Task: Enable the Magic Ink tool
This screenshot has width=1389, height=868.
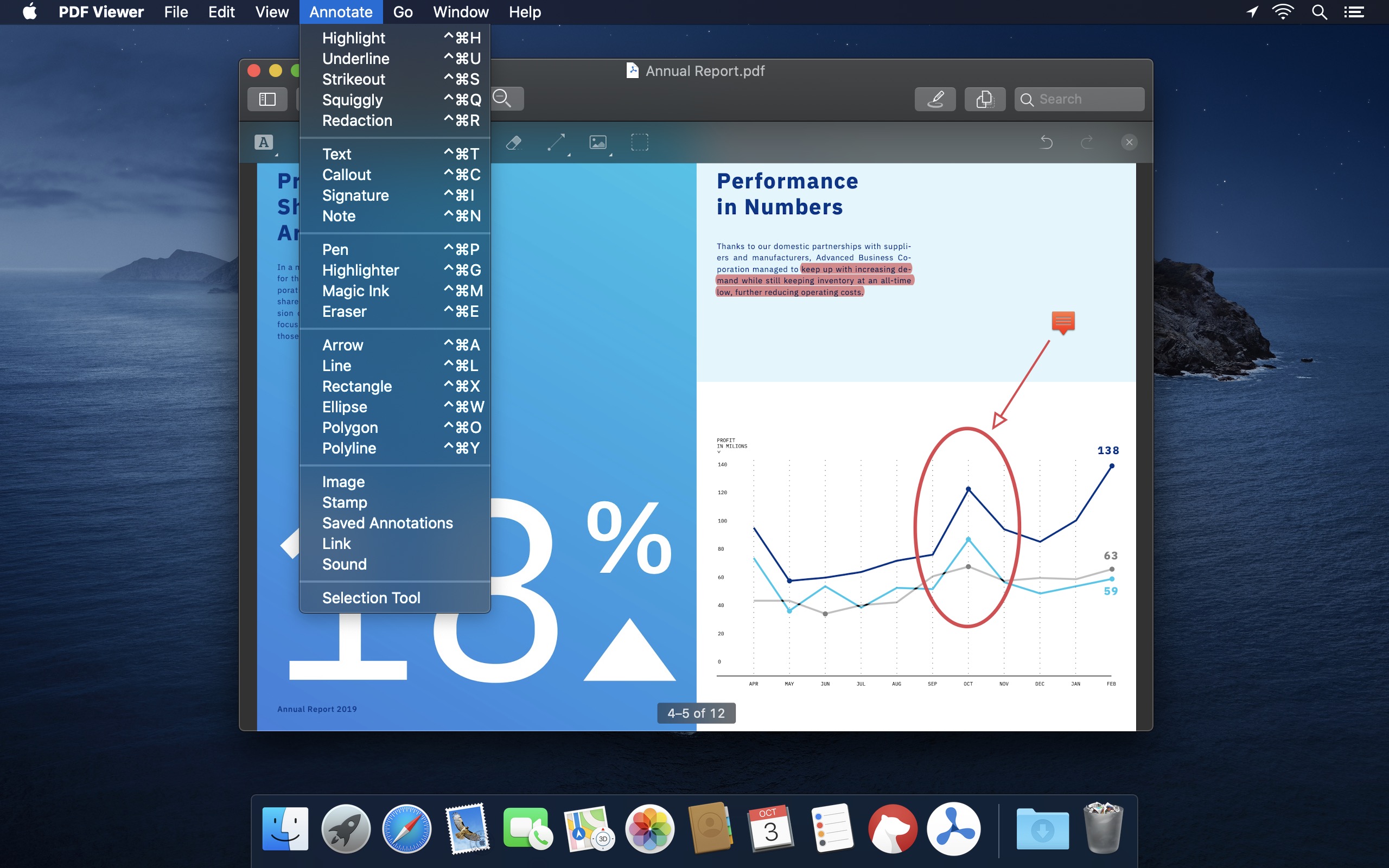Action: (x=355, y=291)
